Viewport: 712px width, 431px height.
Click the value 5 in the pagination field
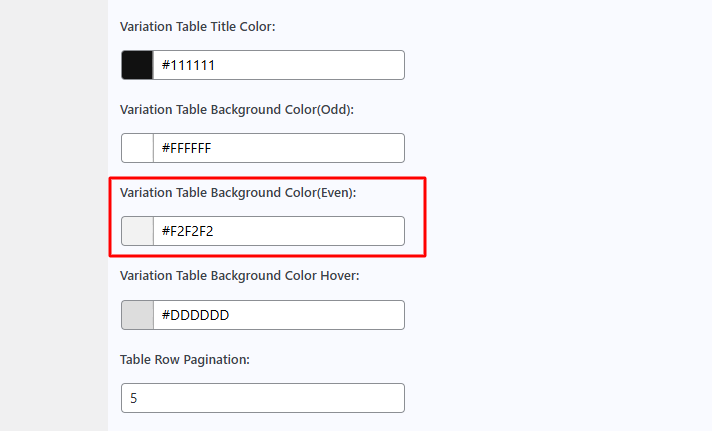133,398
